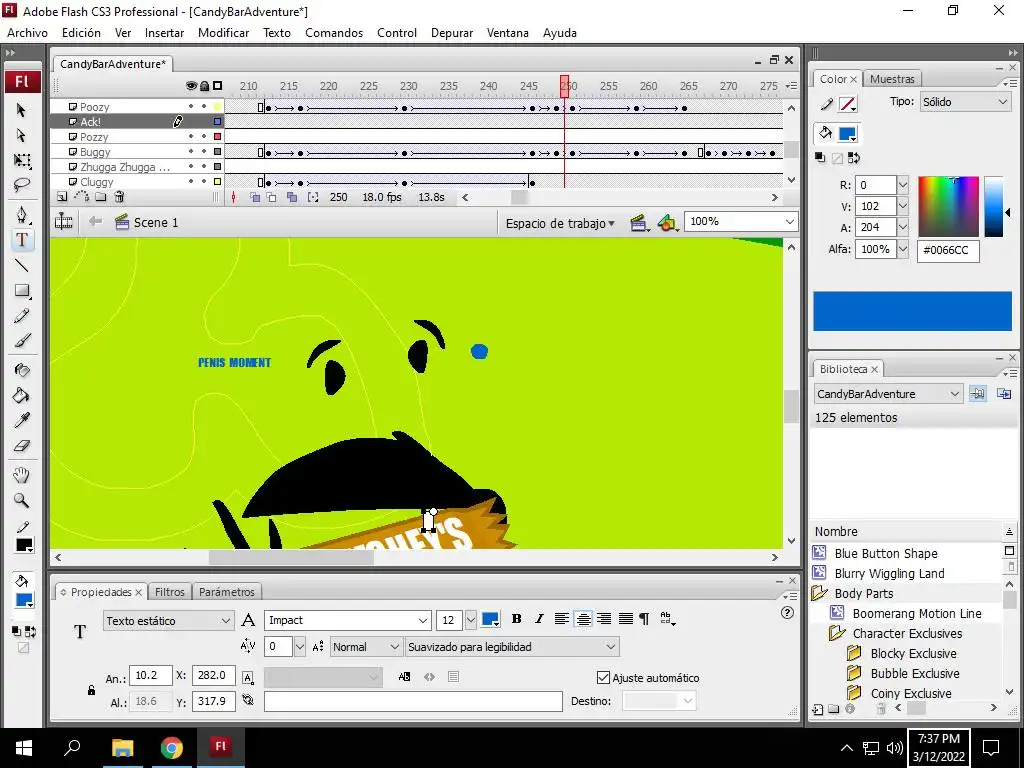Select the Ink Bottle tool
1024x768 pixels.
pyautogui.click(x=22, y=370)
